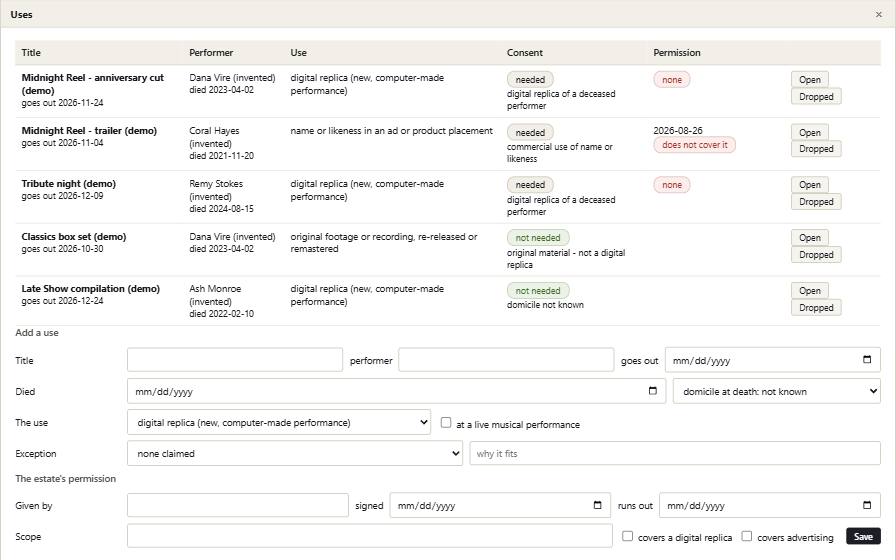Click the 'domicile not known' consent note
896x560 pixels.
tap(545, 305)
